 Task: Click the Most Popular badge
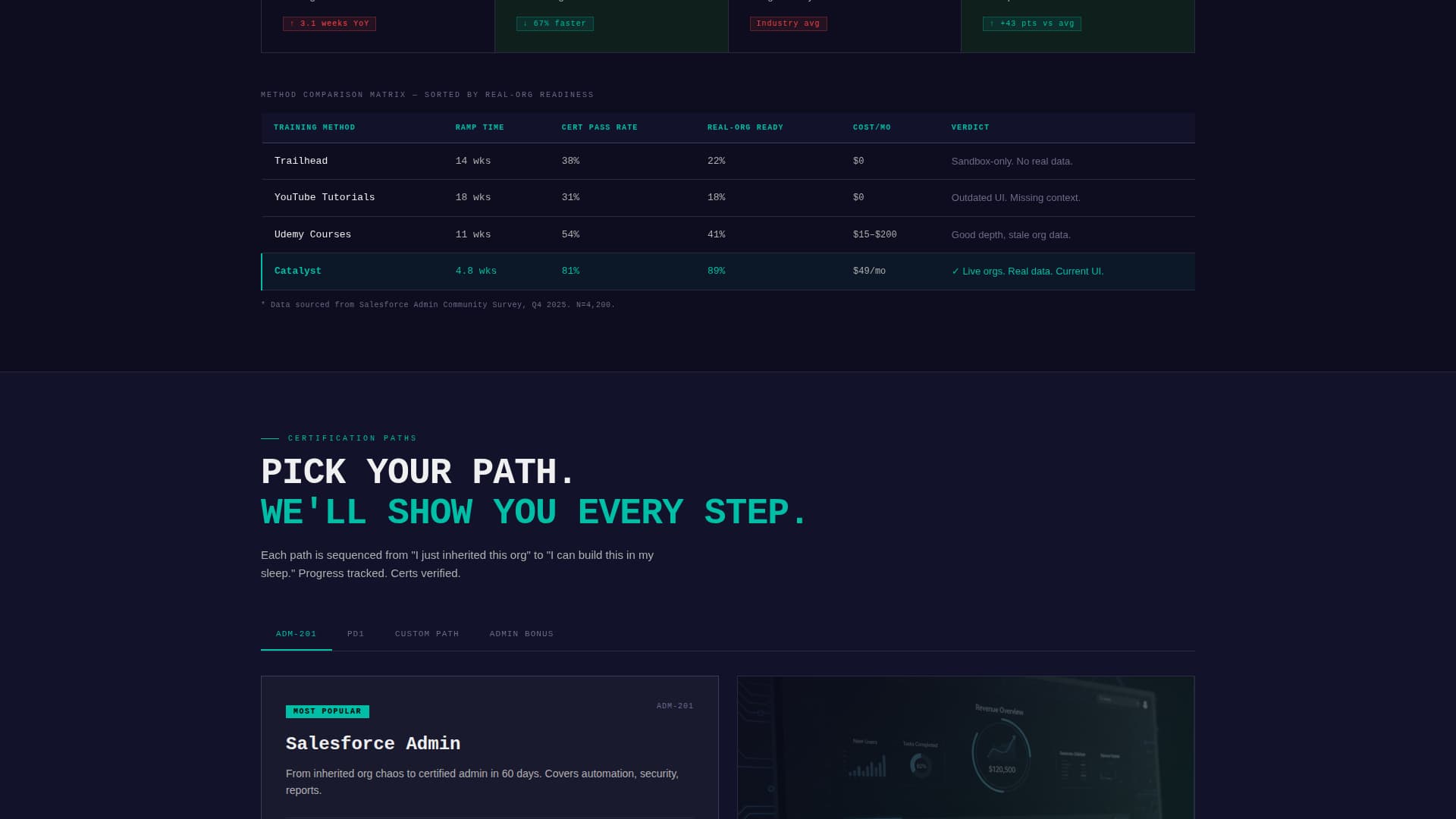327,711
